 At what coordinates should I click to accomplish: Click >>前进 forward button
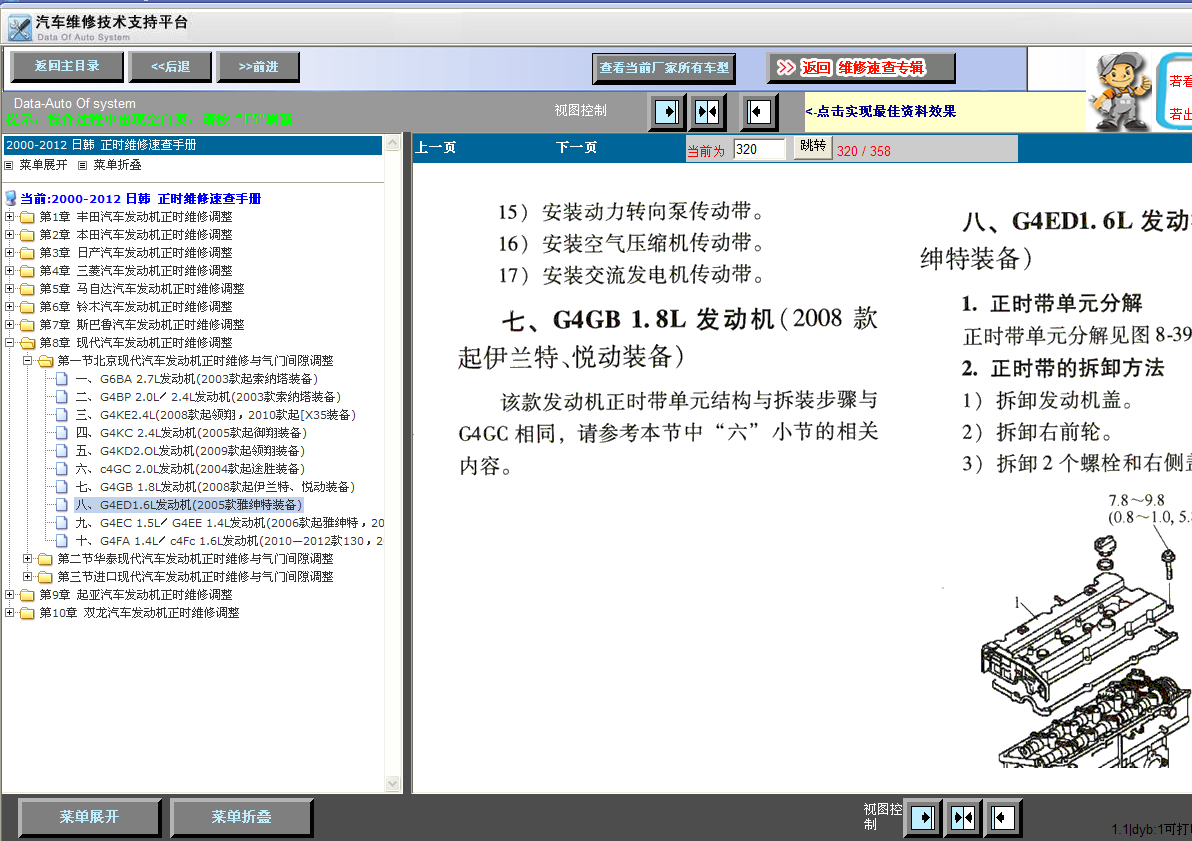[x=258, y=67]
